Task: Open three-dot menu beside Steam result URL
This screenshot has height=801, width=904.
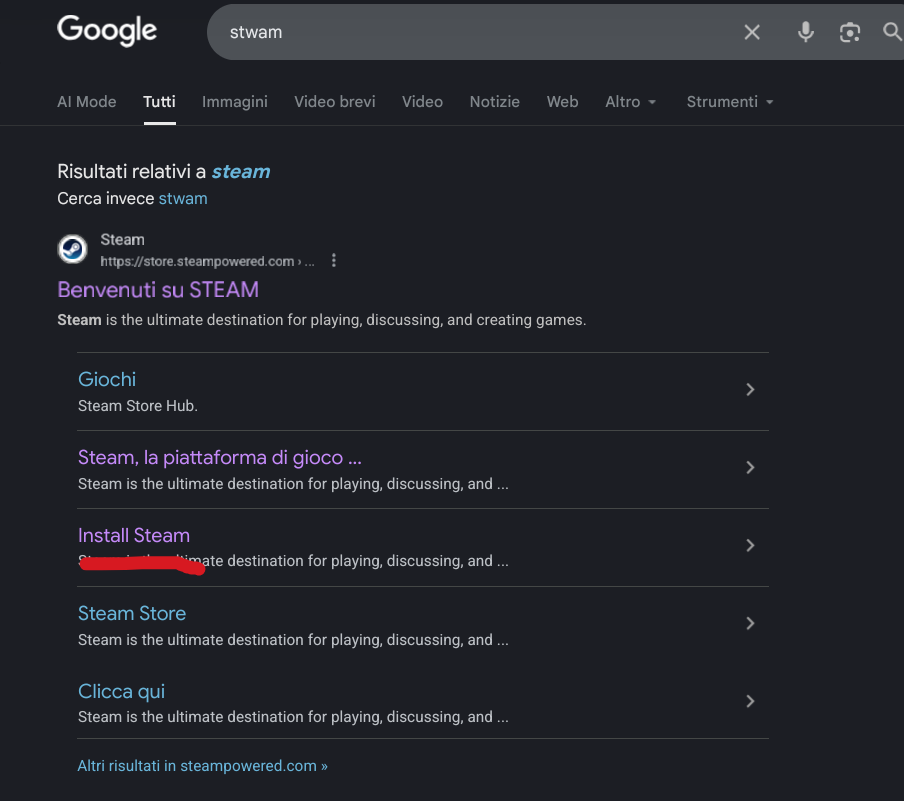Action: click(x=334, y=261)
